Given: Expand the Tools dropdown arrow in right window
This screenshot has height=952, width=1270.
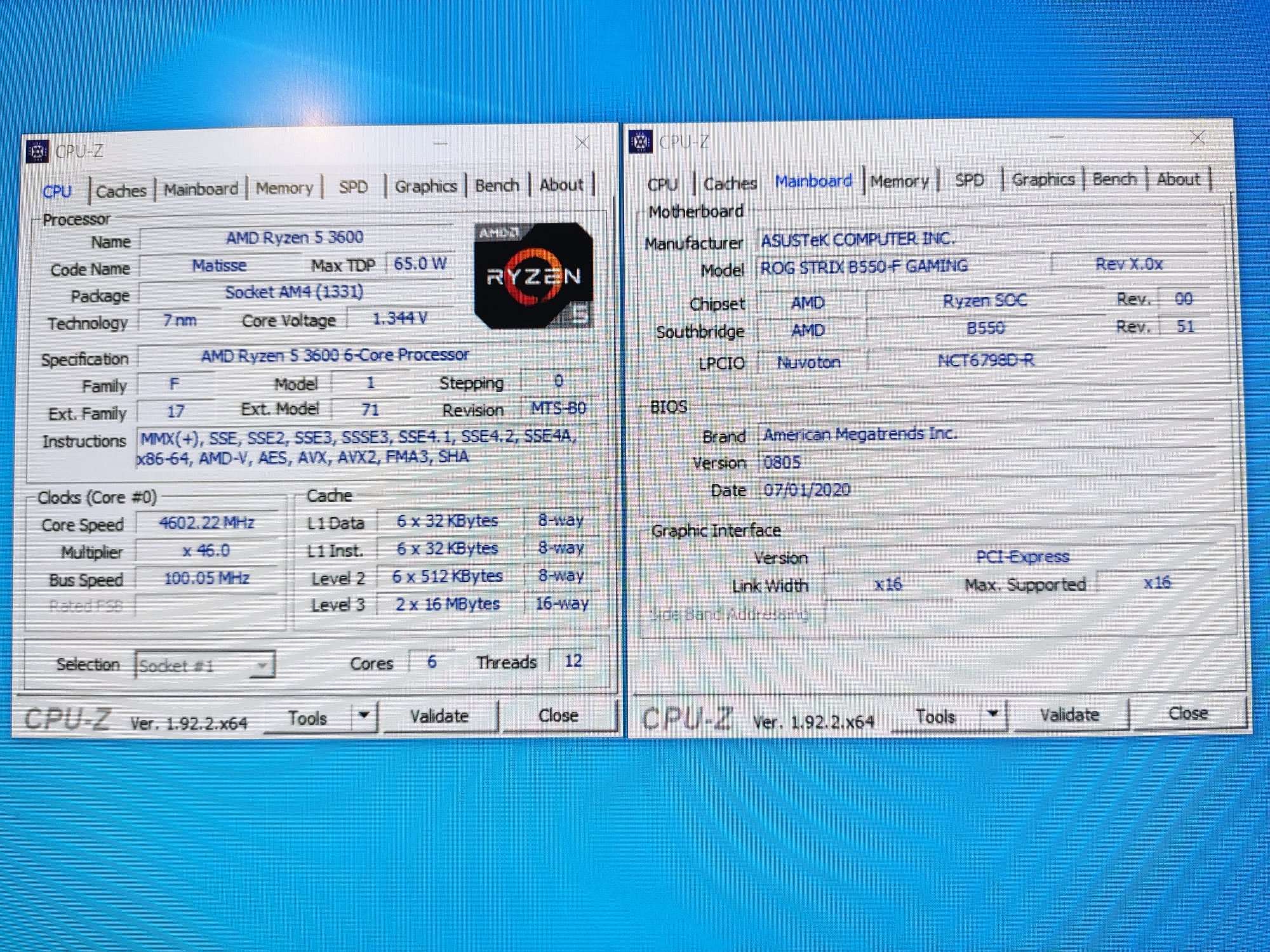Looking at the screenshot, I should coord(993,713).
